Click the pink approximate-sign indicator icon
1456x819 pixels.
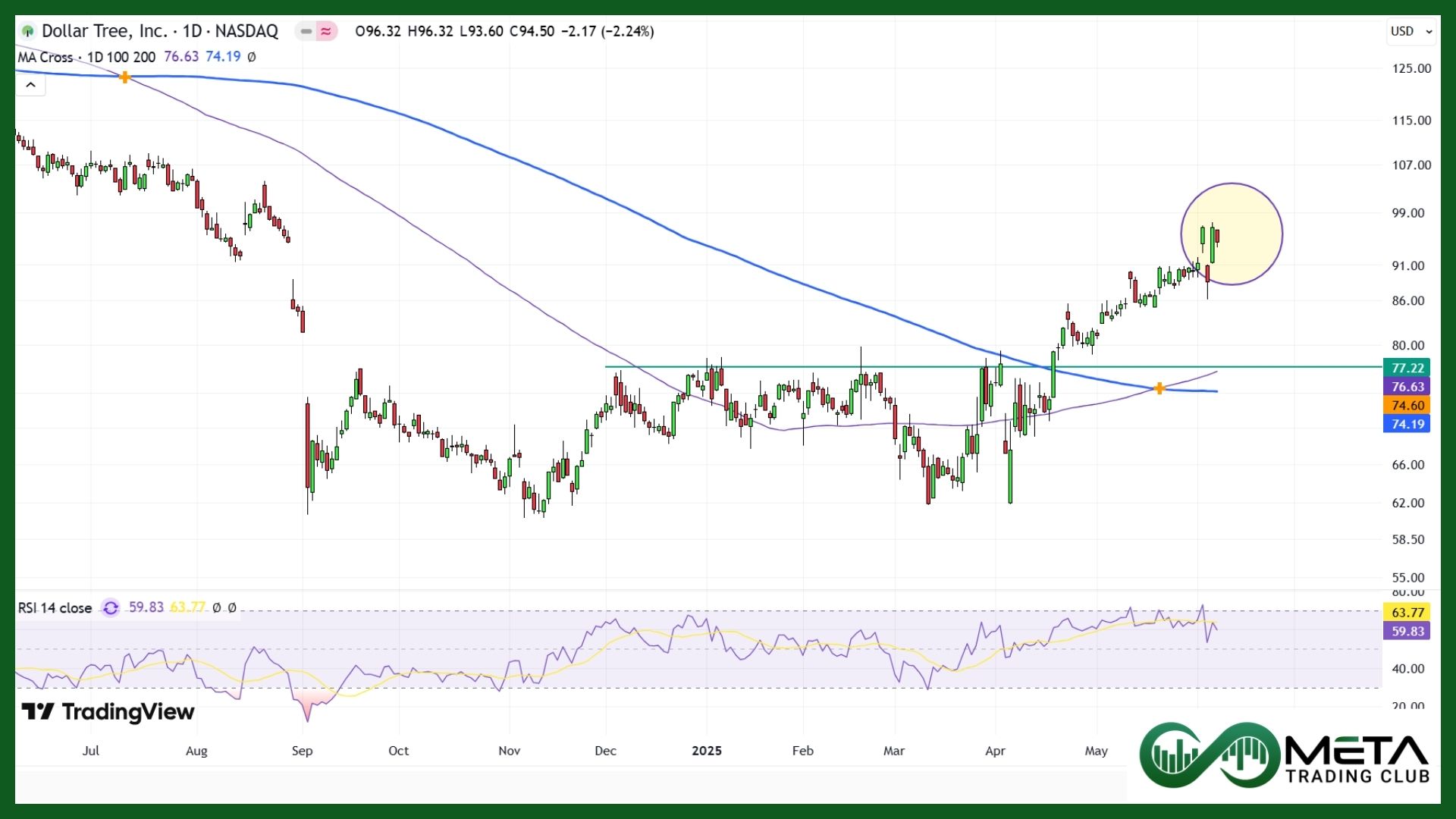(x=326, y=31)
